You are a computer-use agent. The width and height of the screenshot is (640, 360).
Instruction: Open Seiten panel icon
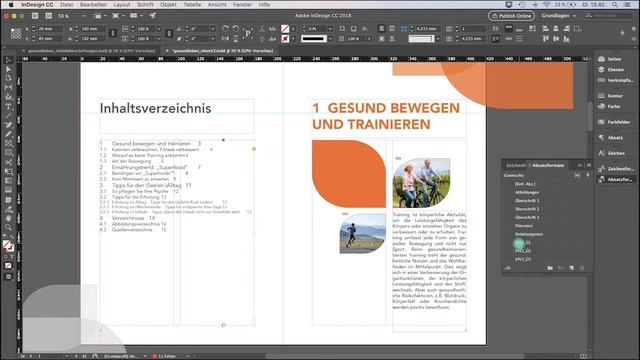(x=601, y=59)
